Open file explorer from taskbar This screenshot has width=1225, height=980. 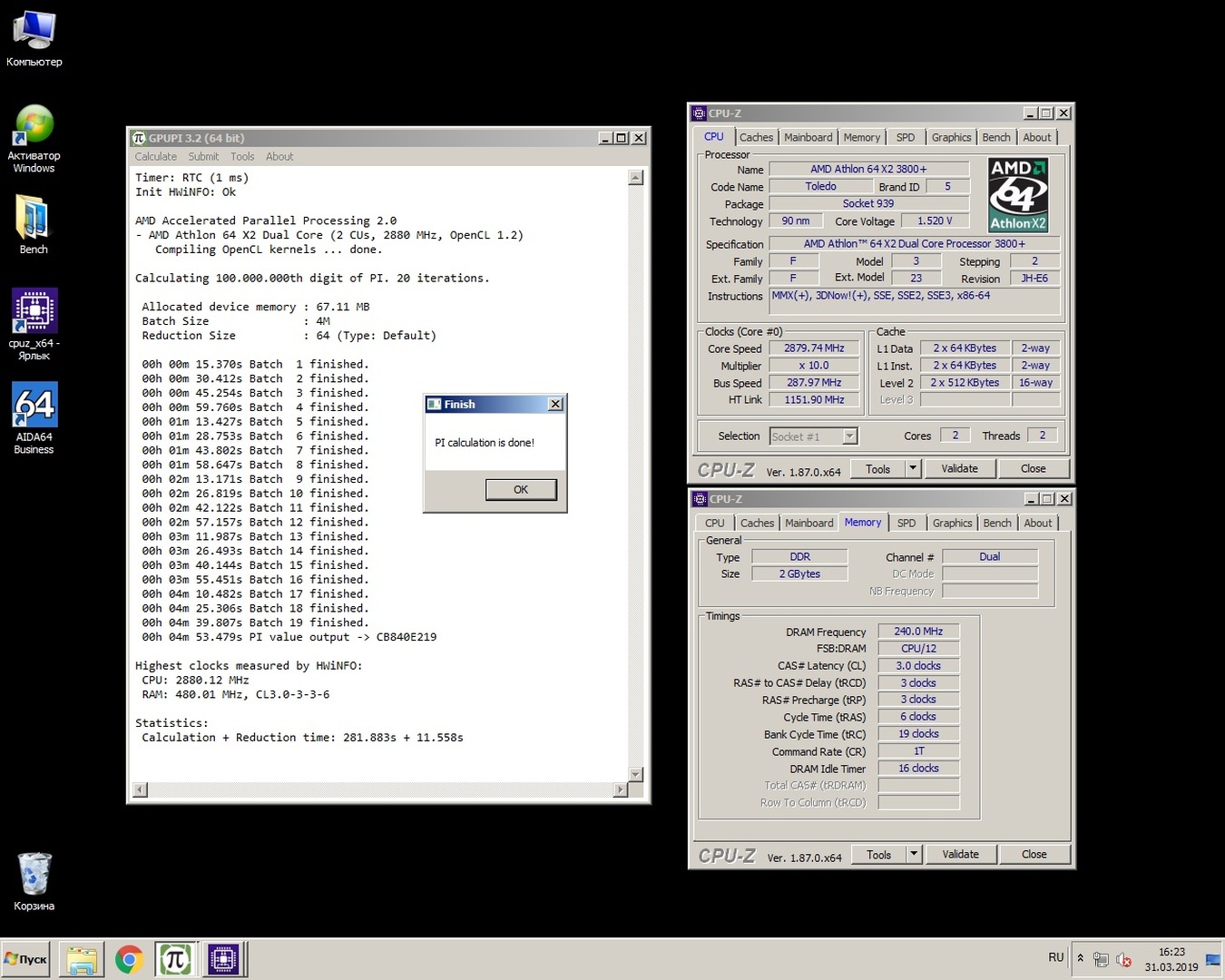click(x=82, y=959)
